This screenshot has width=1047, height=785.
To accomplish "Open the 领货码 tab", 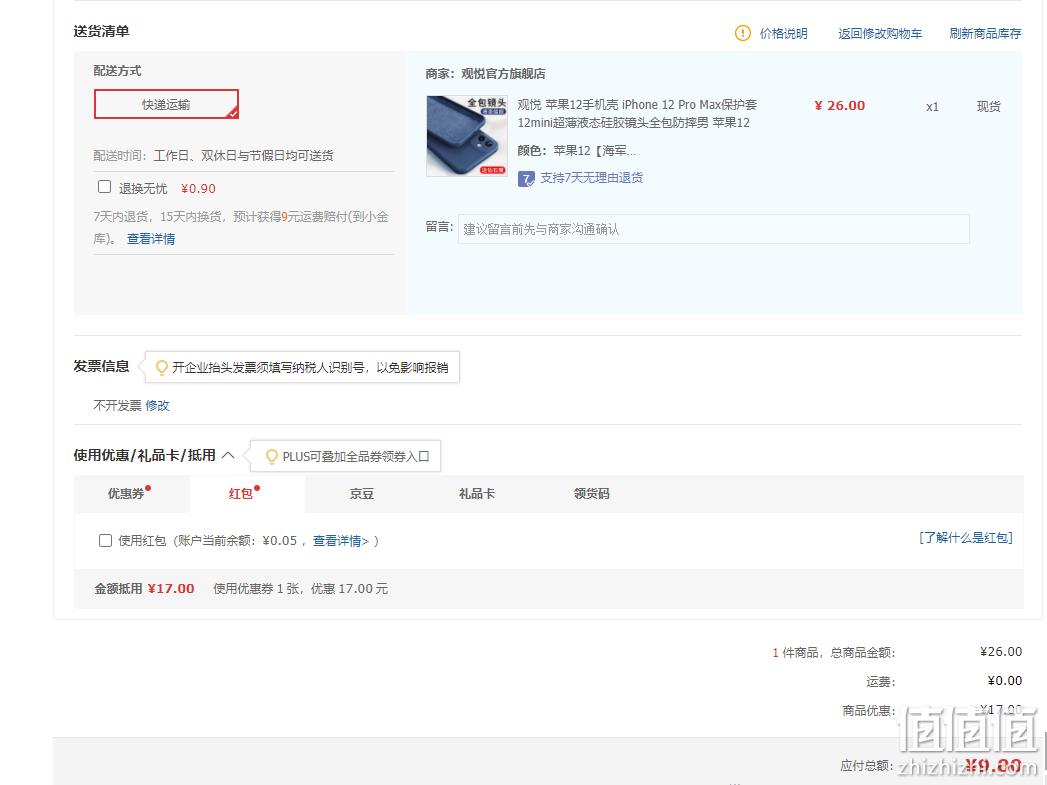I will (x=592, y=494).
